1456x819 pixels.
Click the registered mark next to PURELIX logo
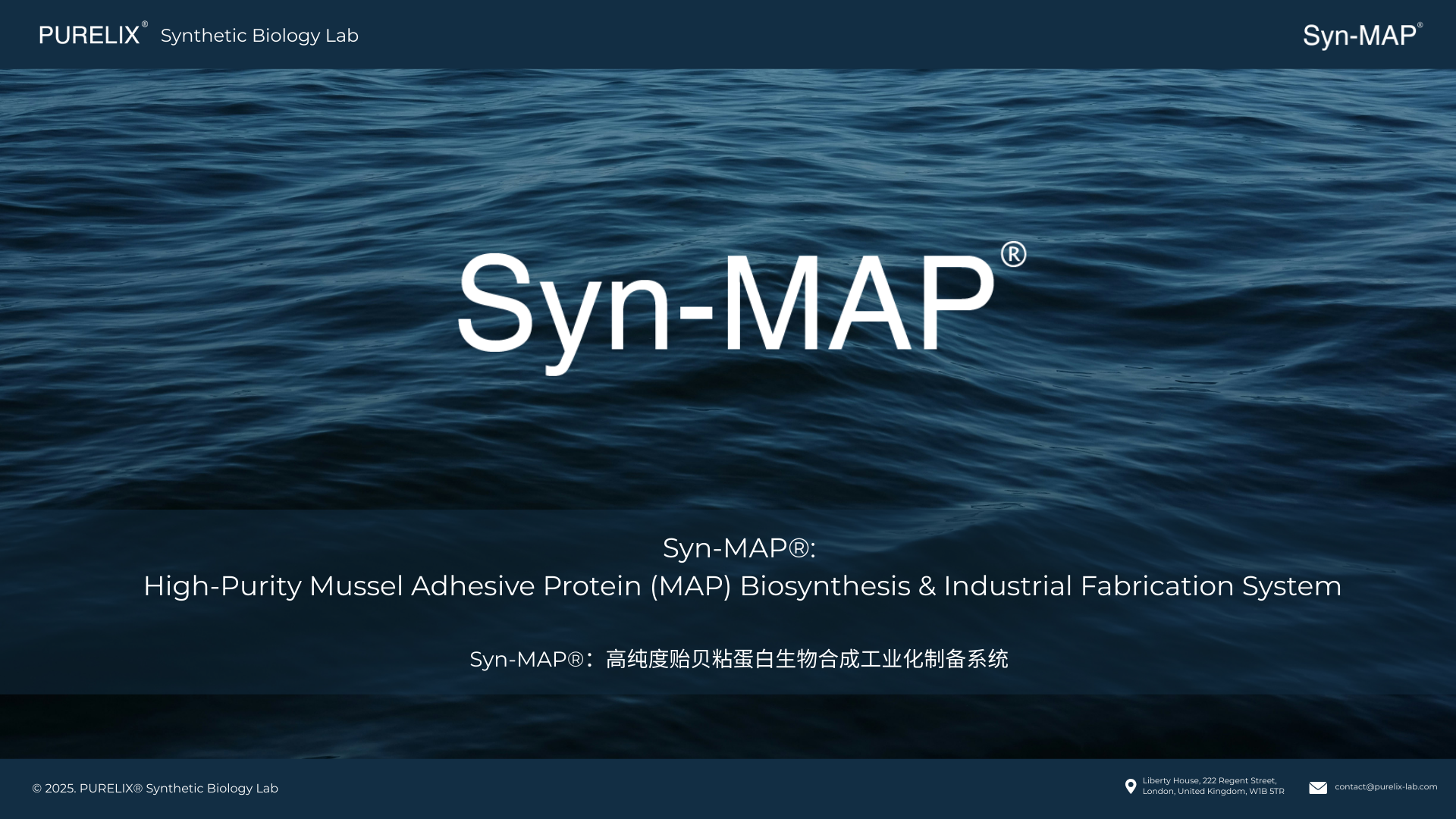tap(145, 24)
